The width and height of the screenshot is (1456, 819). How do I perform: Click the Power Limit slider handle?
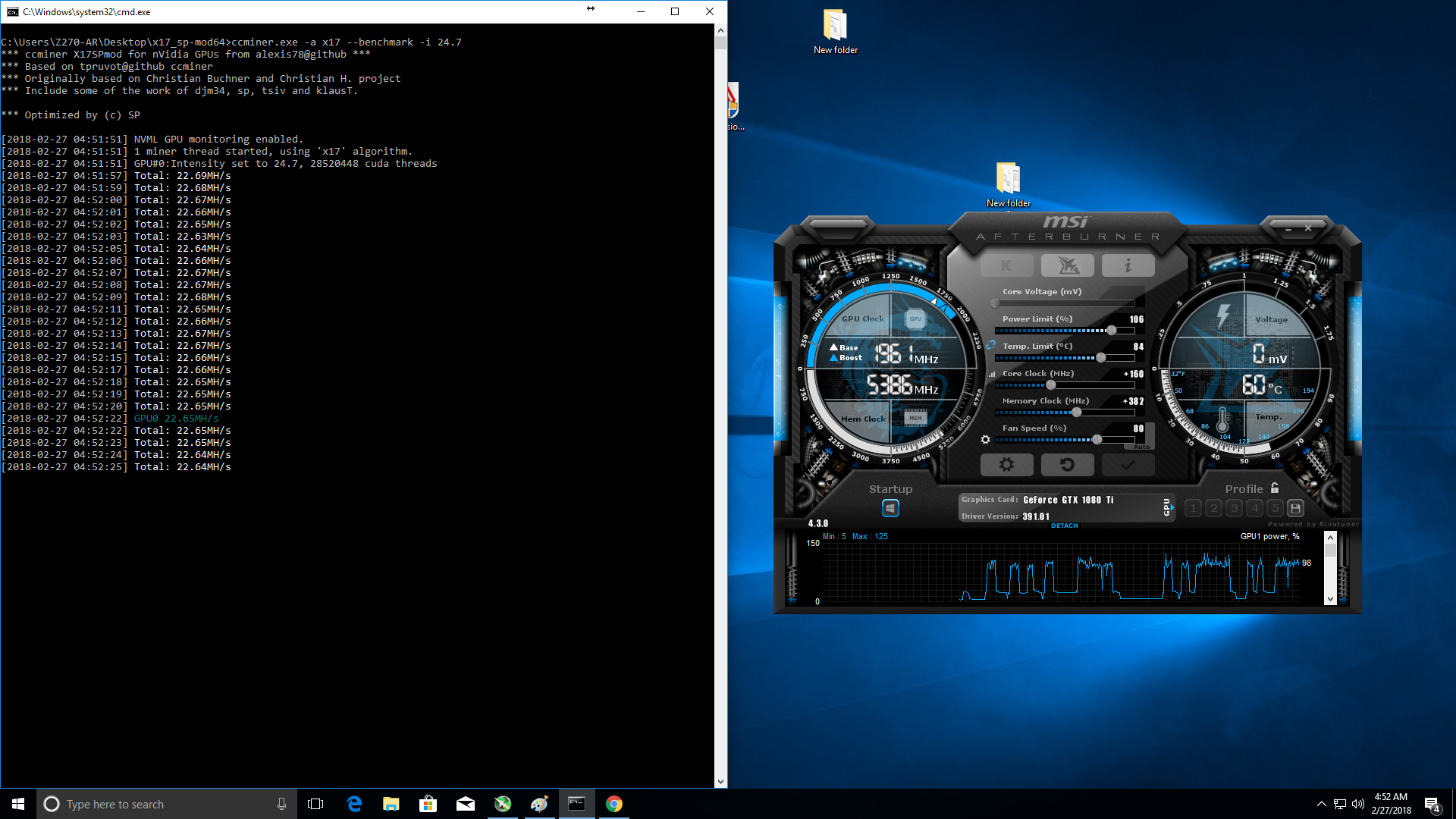(x=1112, y=331)
